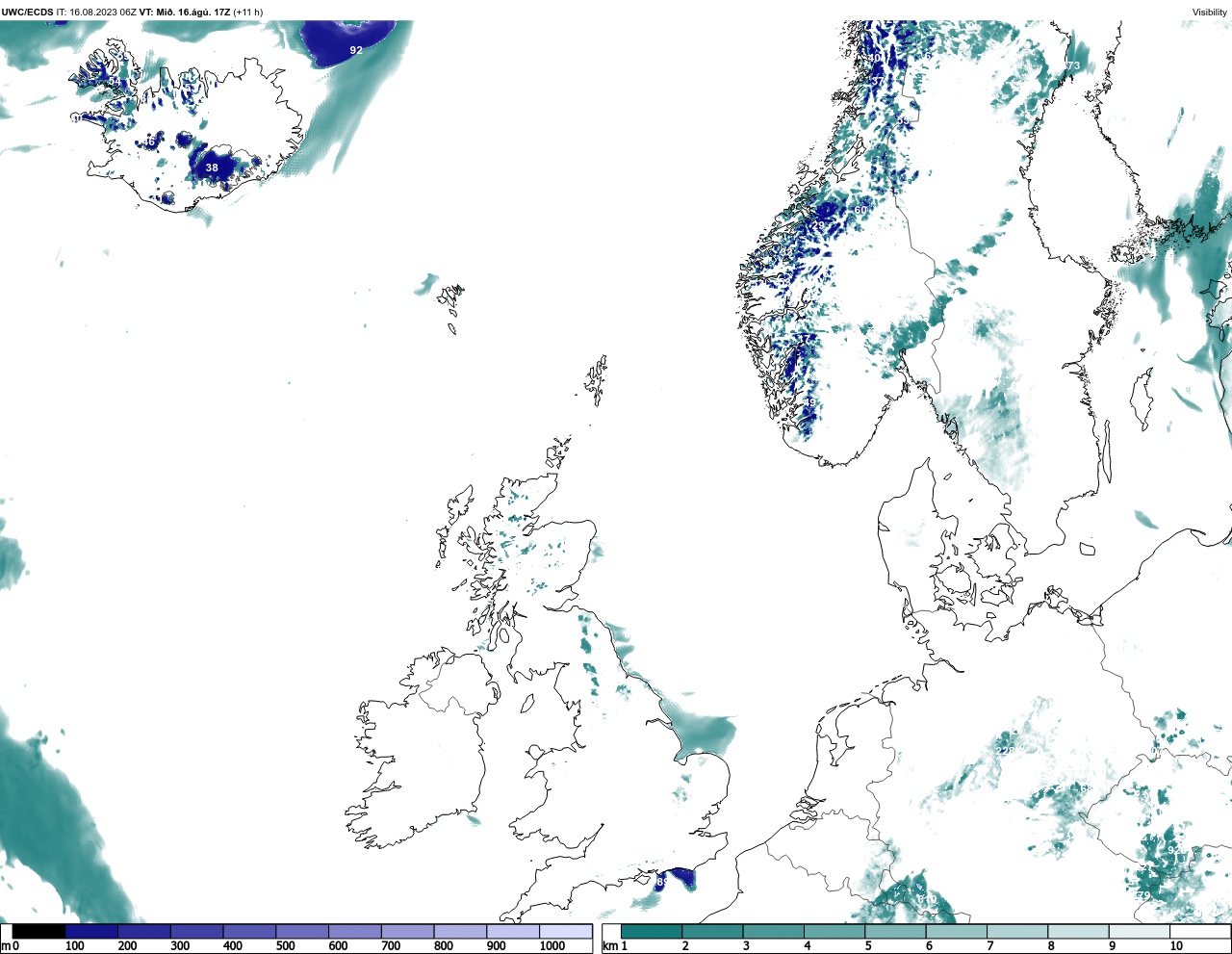
Task: Select the 800–900 m legend swatch
Action: point(460,932)
